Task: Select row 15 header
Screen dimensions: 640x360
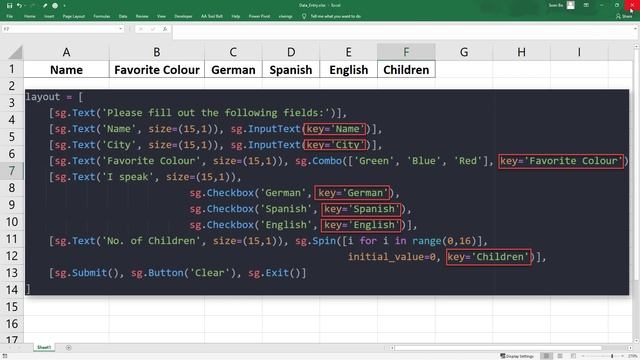Action: (12, 307)
